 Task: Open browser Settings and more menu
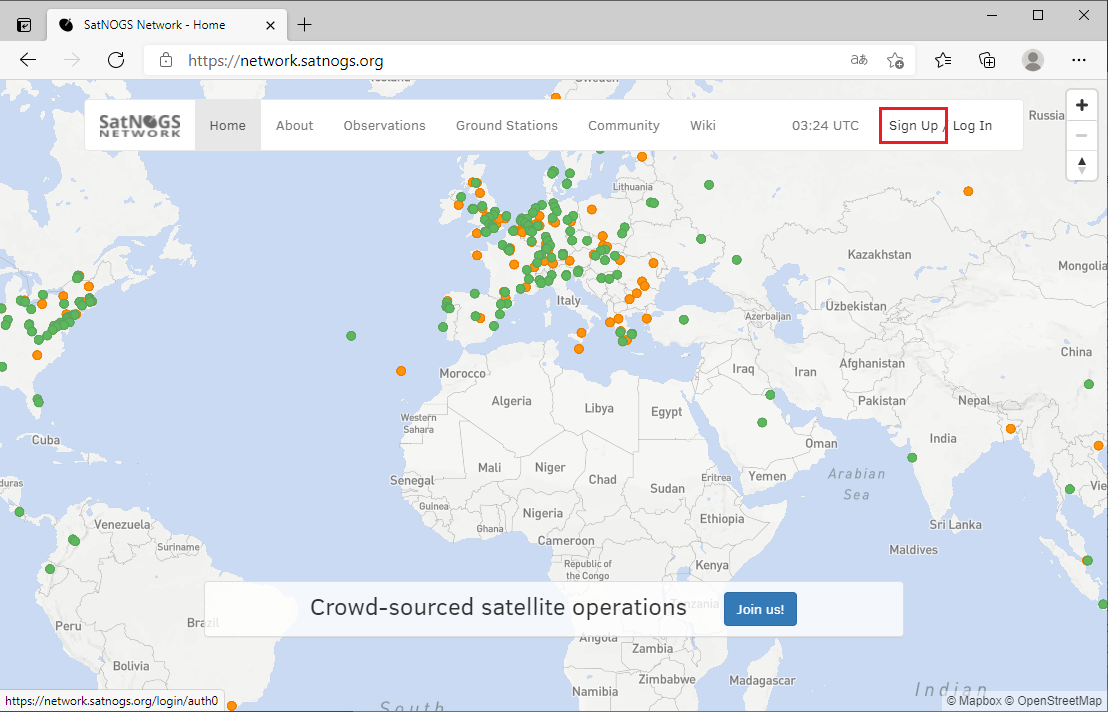point(1079,60)
